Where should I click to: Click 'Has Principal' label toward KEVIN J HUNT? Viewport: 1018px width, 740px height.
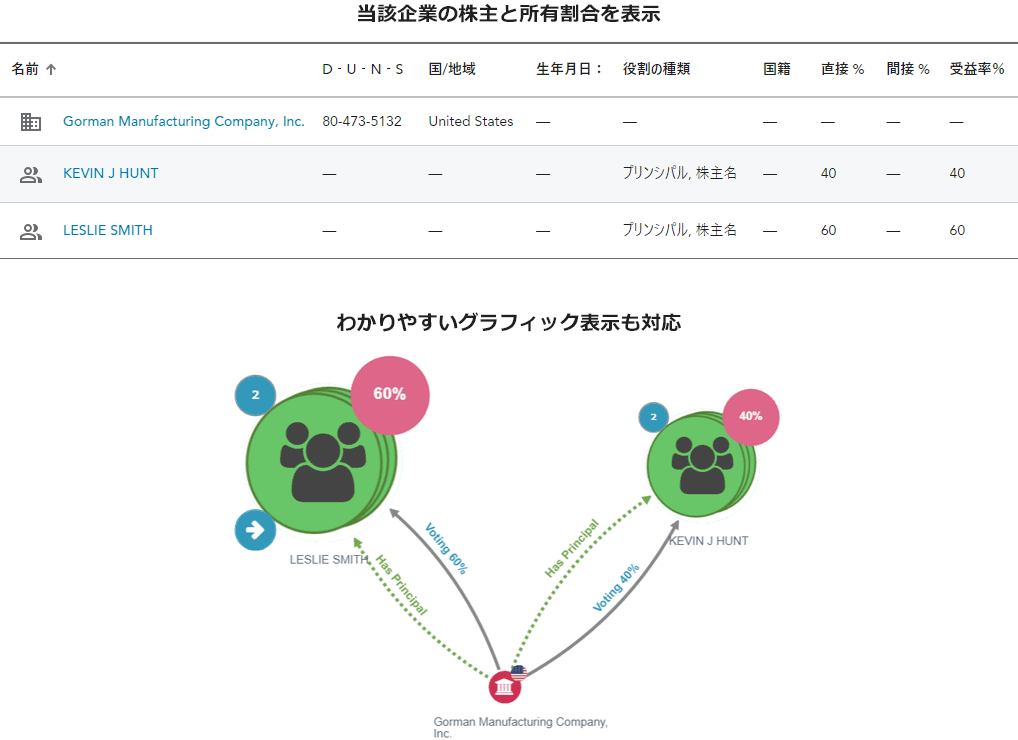tap(572, 548)
